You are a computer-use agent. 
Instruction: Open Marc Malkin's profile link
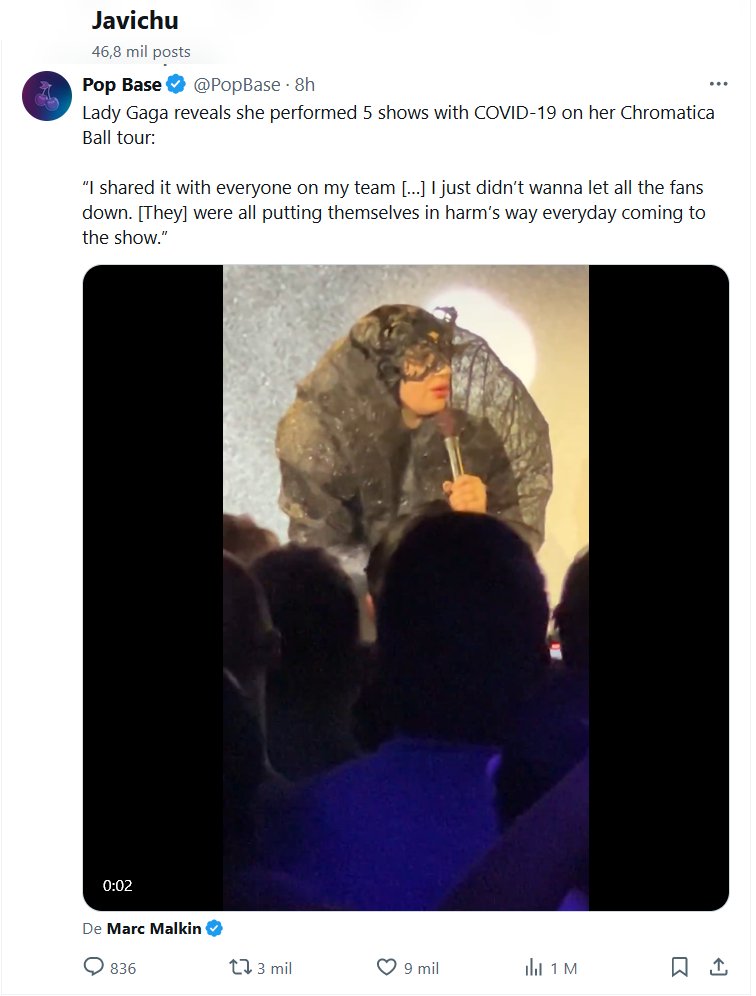point(154,929)
